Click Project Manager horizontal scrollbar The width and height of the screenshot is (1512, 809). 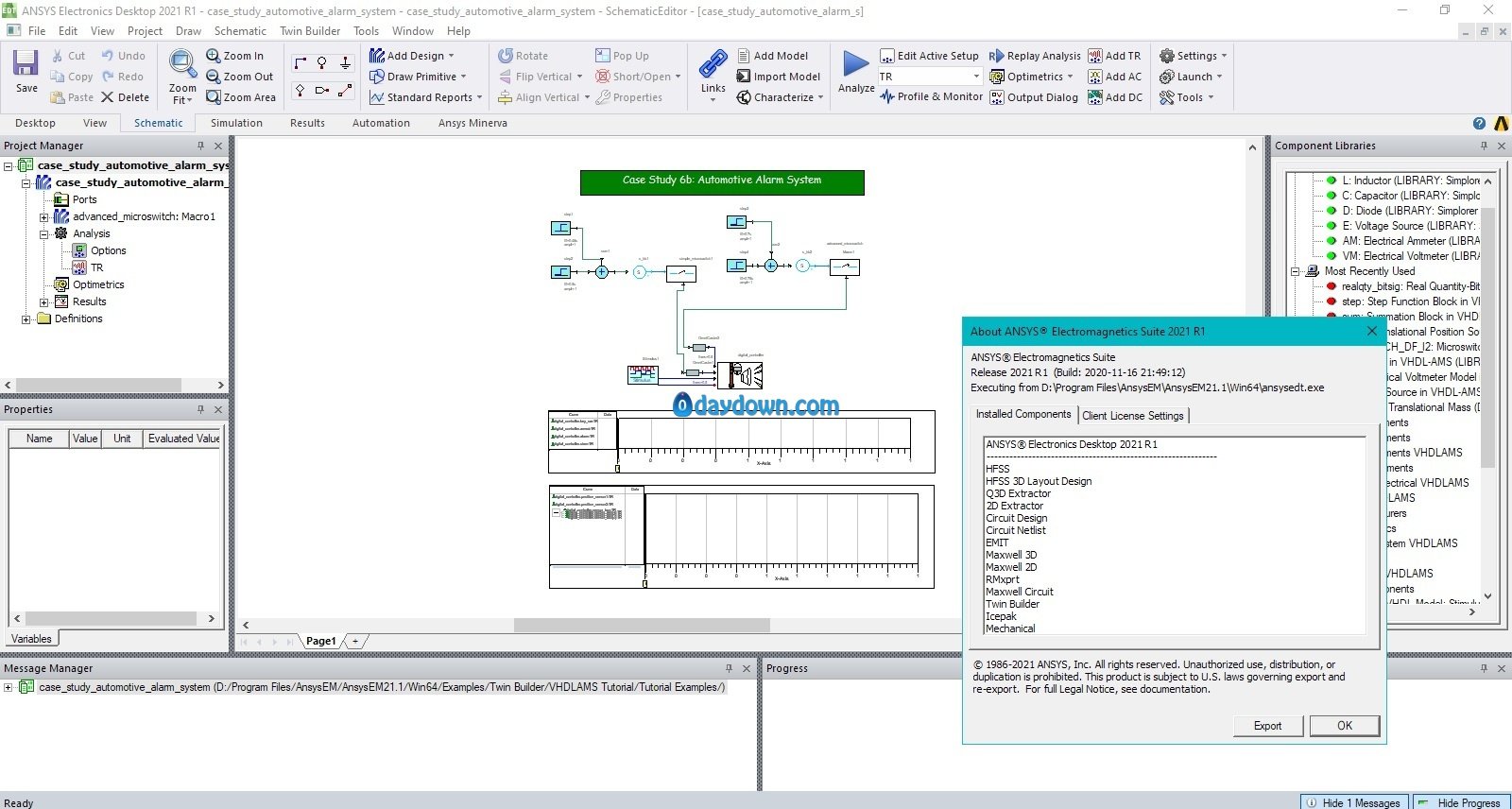(98, 385)
